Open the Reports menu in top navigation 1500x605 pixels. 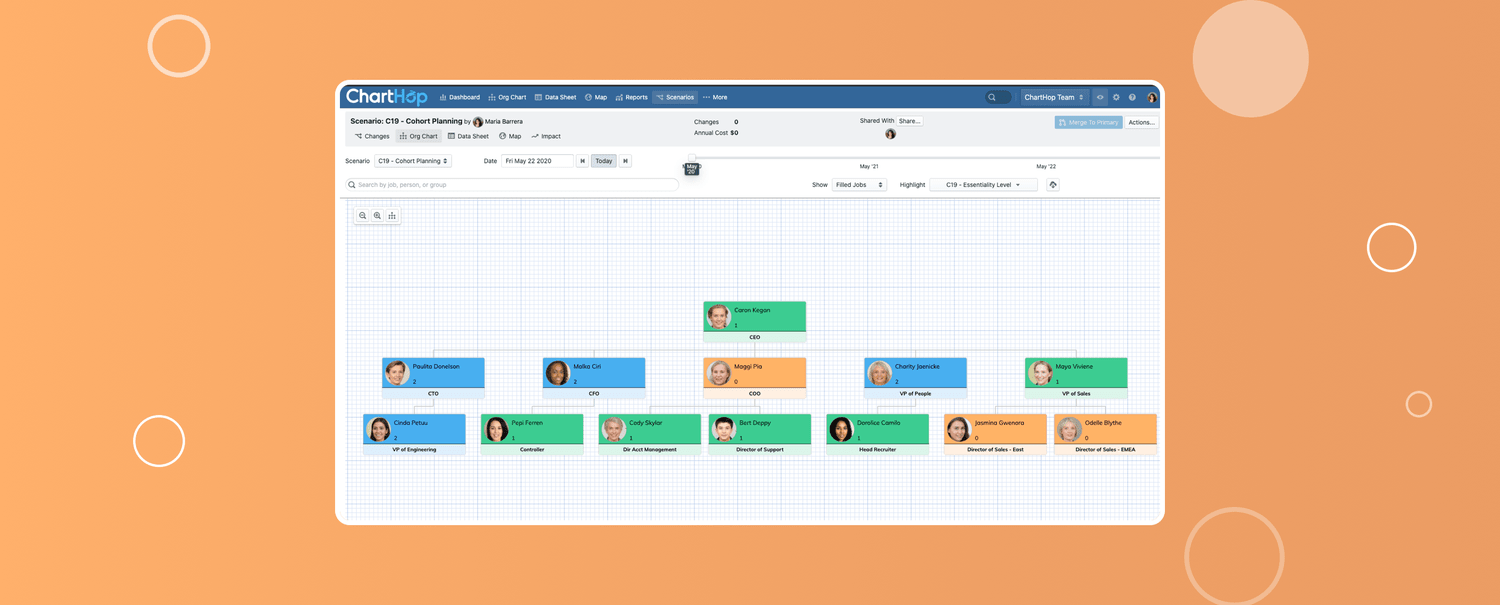[x=632, y=98]
